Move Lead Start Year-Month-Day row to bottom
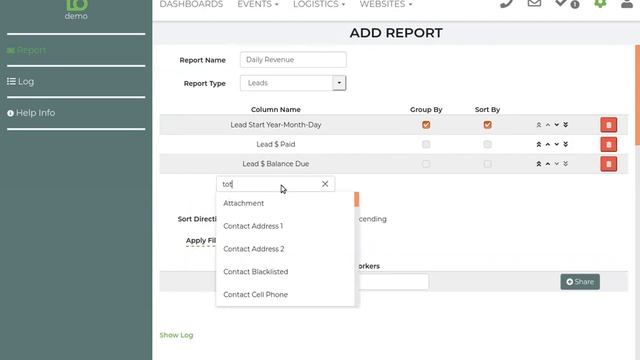The image size is (640, 360). (x=566, y=125)
